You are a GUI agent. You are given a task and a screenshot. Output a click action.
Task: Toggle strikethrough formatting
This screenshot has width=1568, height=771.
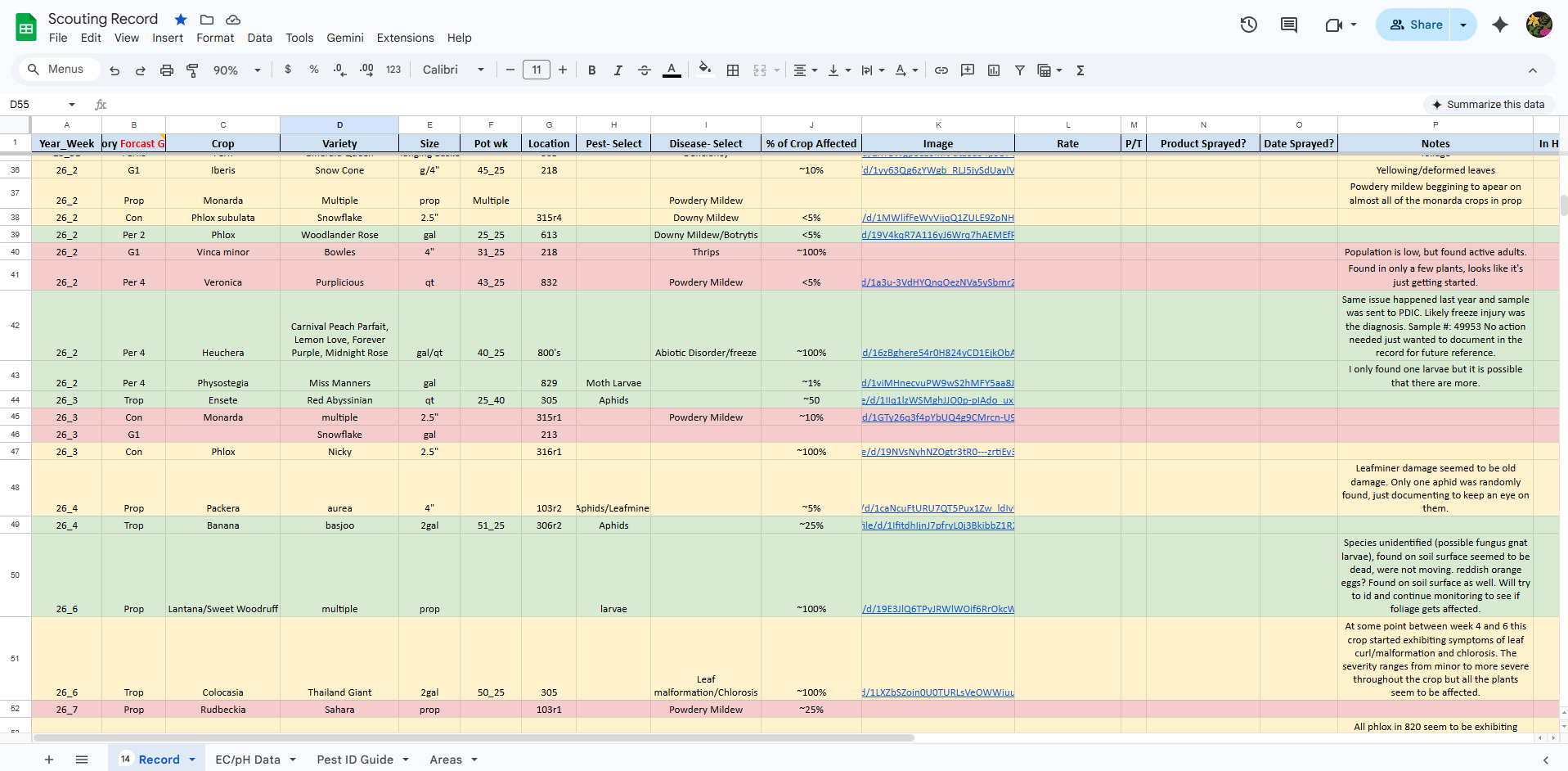click(645, 70)
